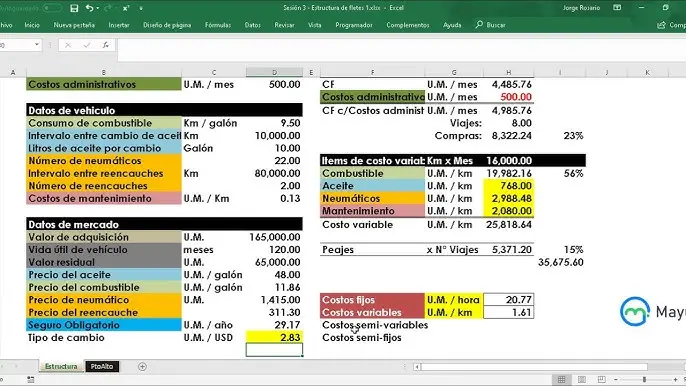This screenshot has height=386, width=686.
Task: Click the Jorge Rosario account name
Action: (x=581, y=8)
